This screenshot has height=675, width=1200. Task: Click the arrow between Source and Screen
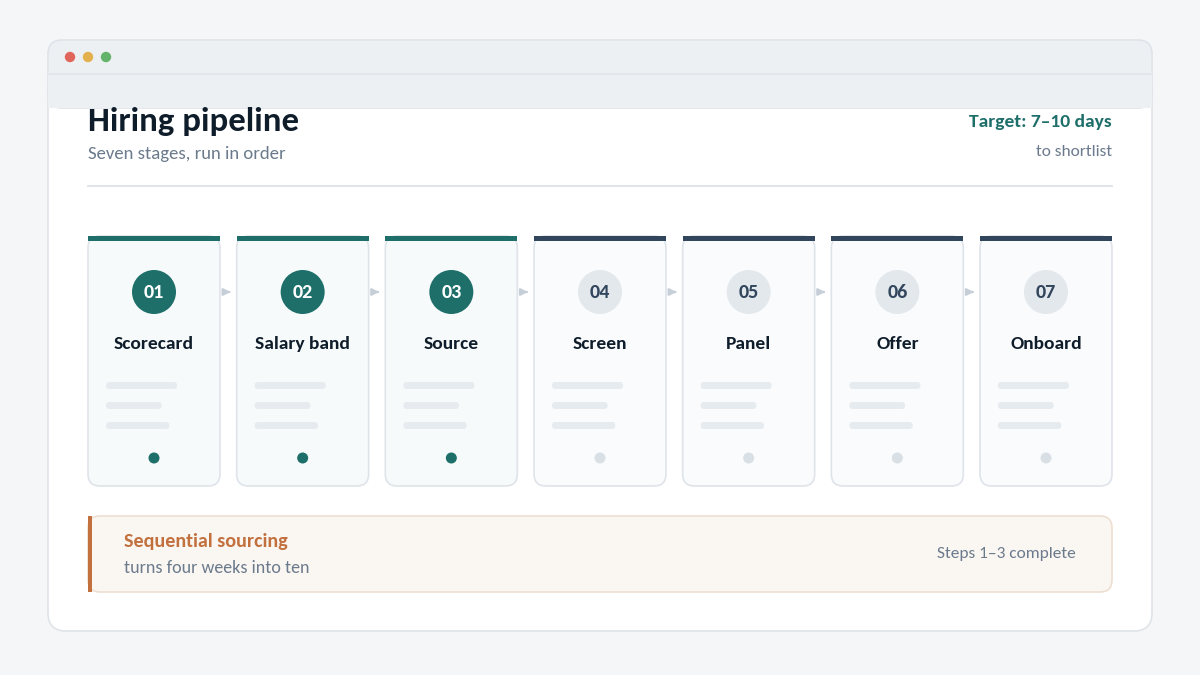tap(524, 292)
